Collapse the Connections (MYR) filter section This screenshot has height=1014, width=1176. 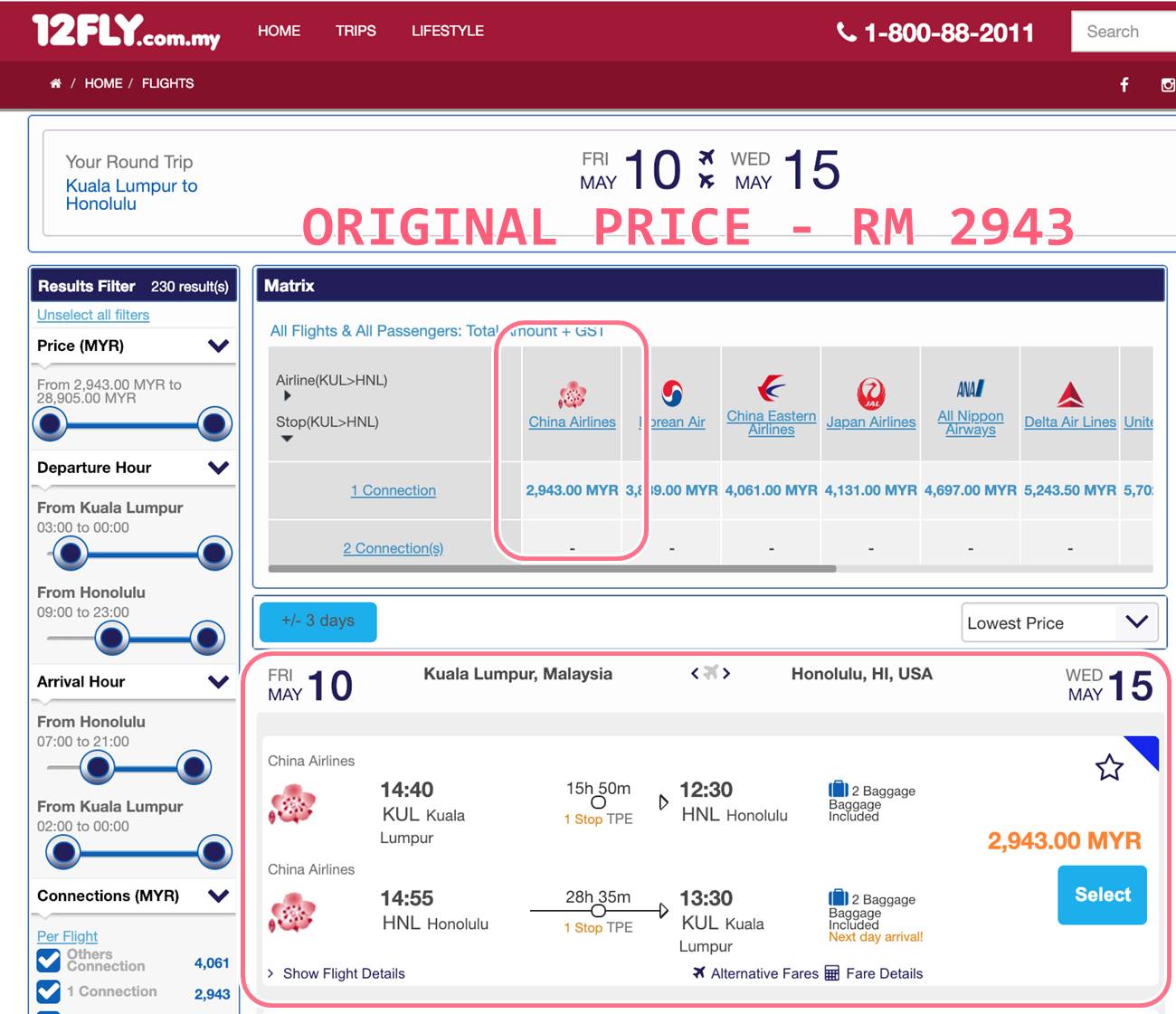218,896
